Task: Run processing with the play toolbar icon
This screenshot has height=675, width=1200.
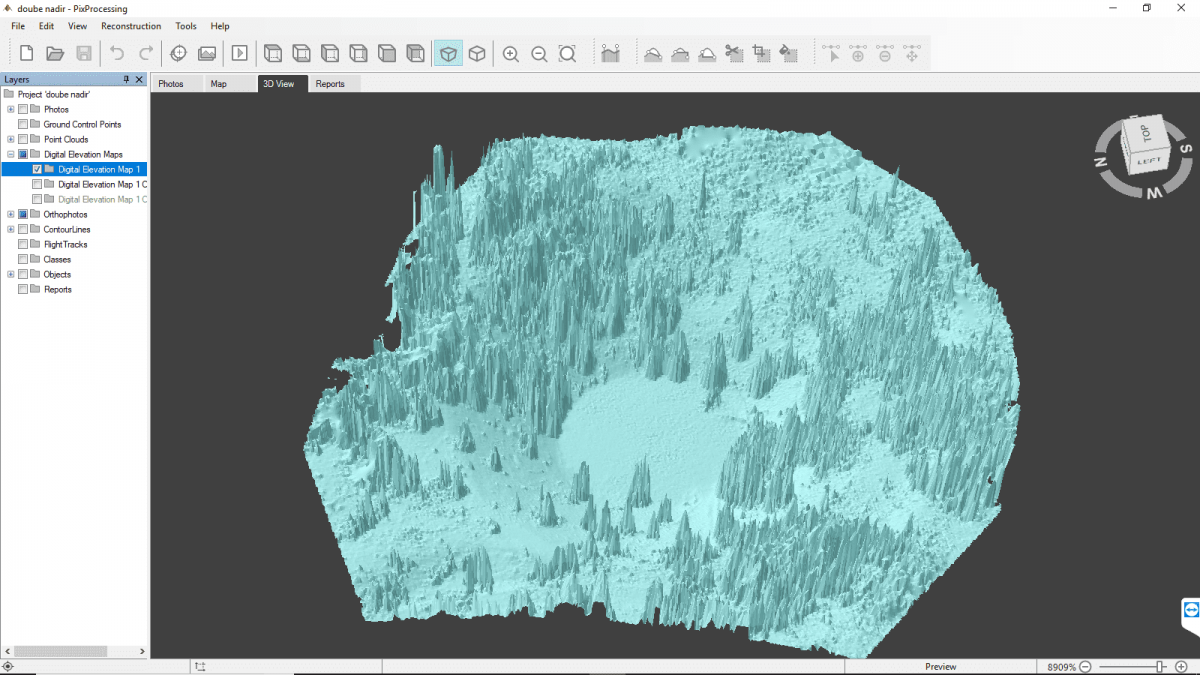Action: pyautogui.click(x=239, y=53)
